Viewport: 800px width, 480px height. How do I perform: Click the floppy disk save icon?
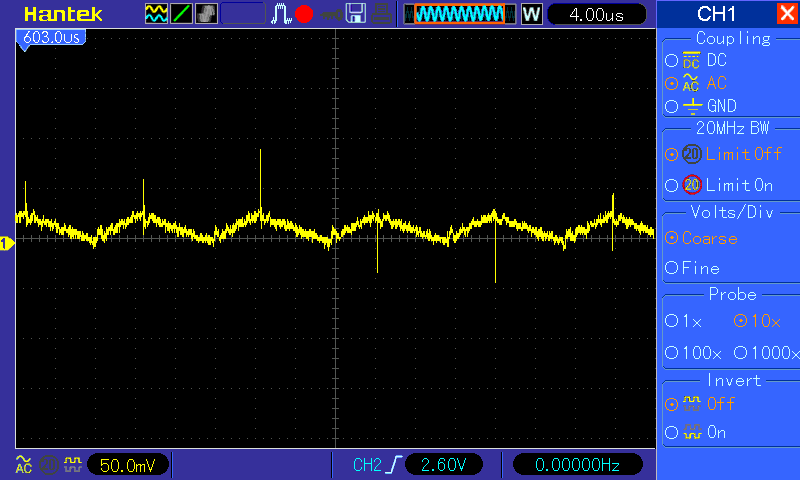pos(356,14)
